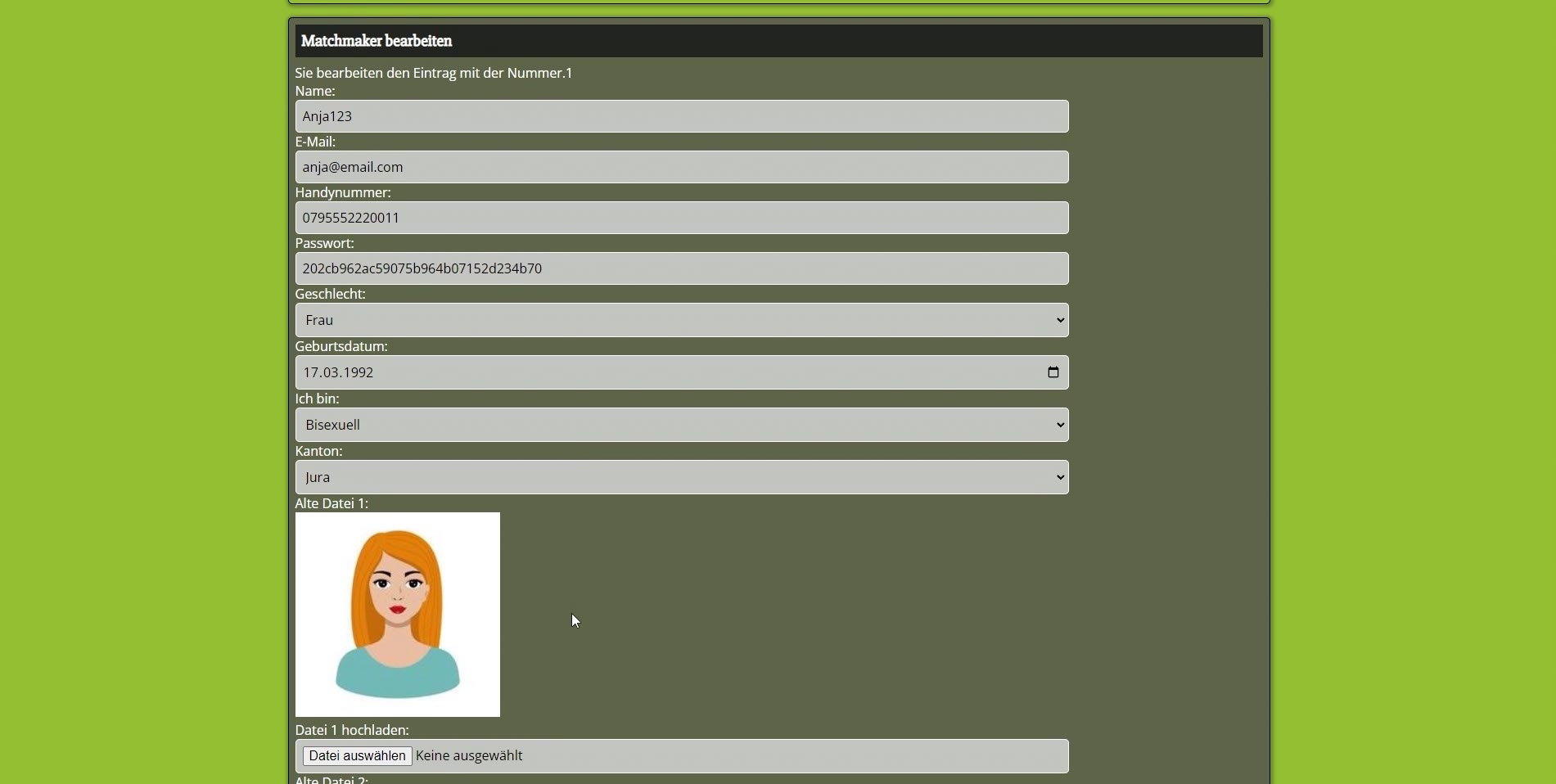Click the Keine ausgewählt file status text
1556x784 pixels.
[x=469, y=756]
